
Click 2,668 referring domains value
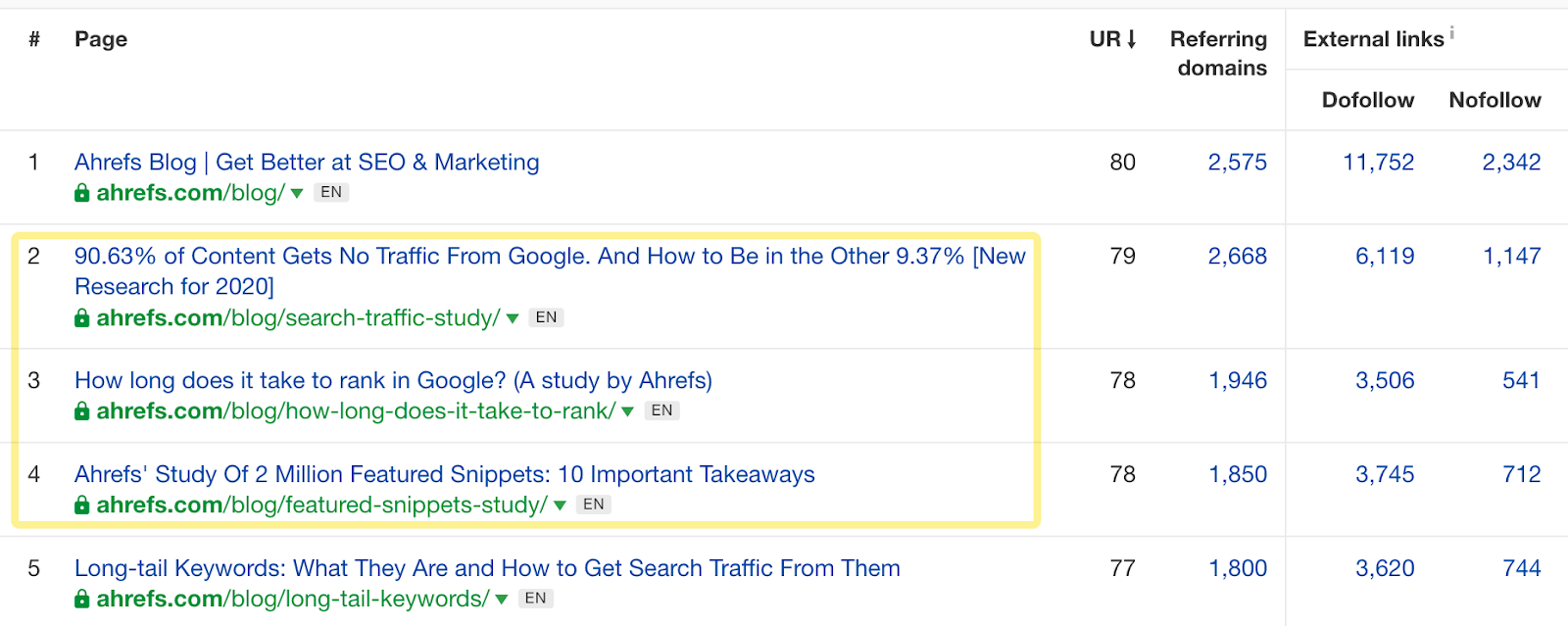click(1237, 256)
